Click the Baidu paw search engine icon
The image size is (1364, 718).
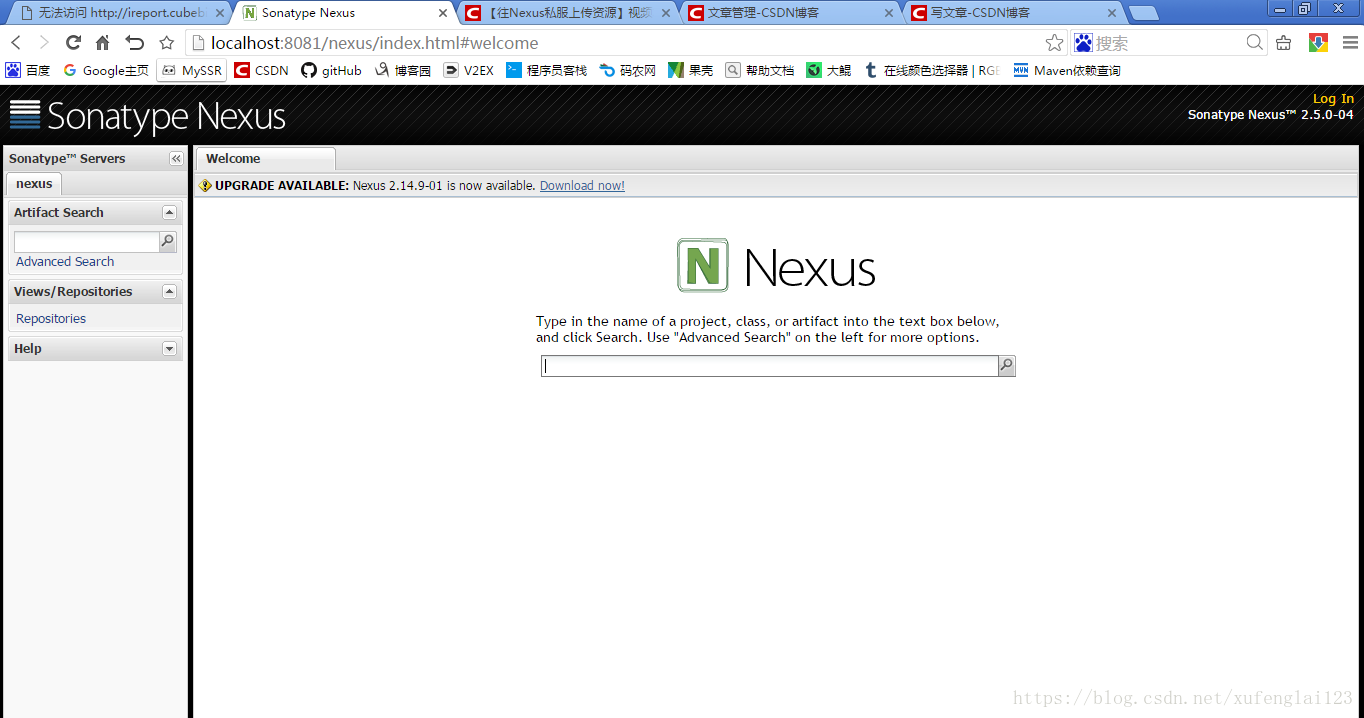click(x=1083, y=43)
